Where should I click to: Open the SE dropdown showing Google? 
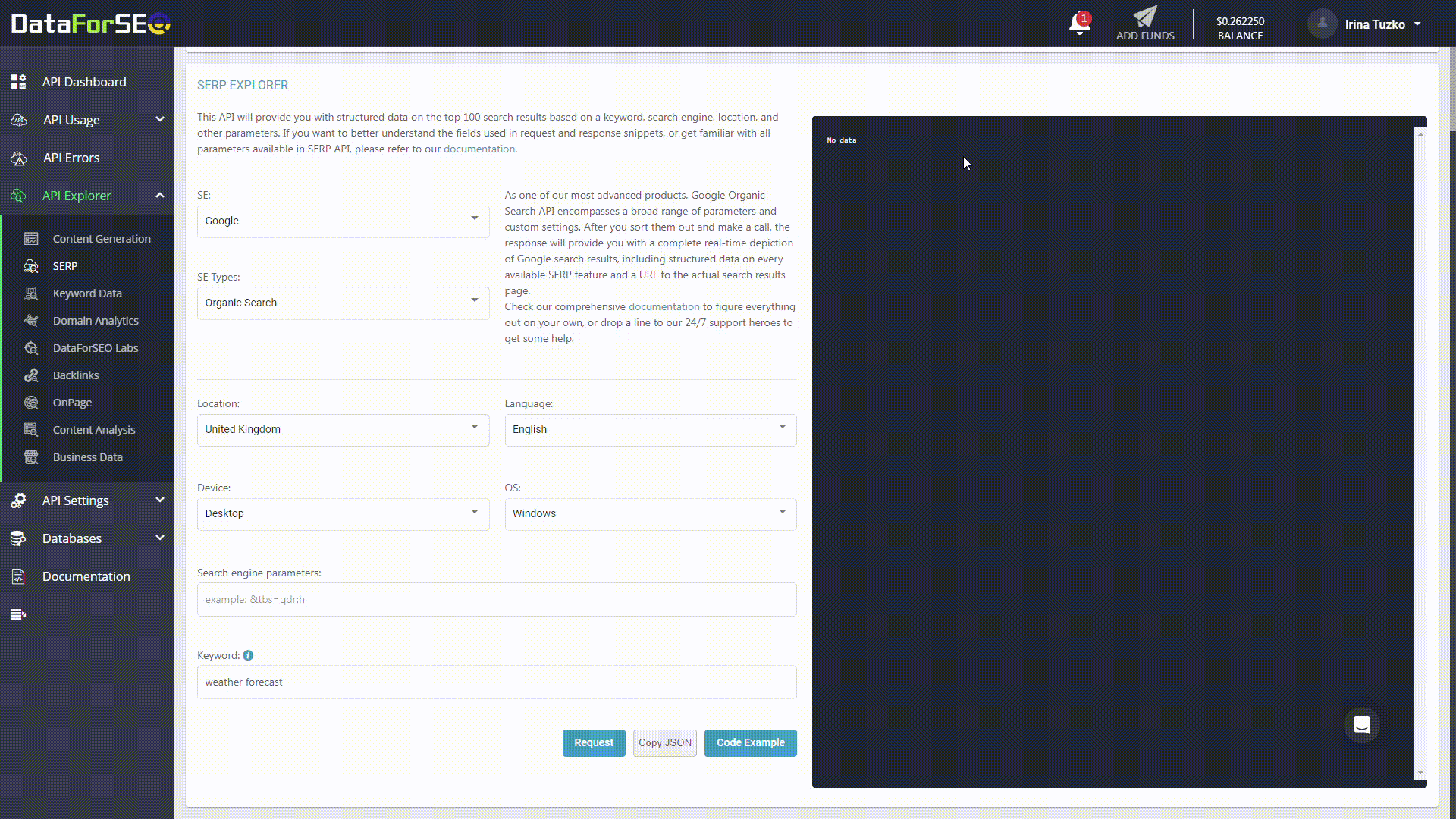tap(343, 221)
